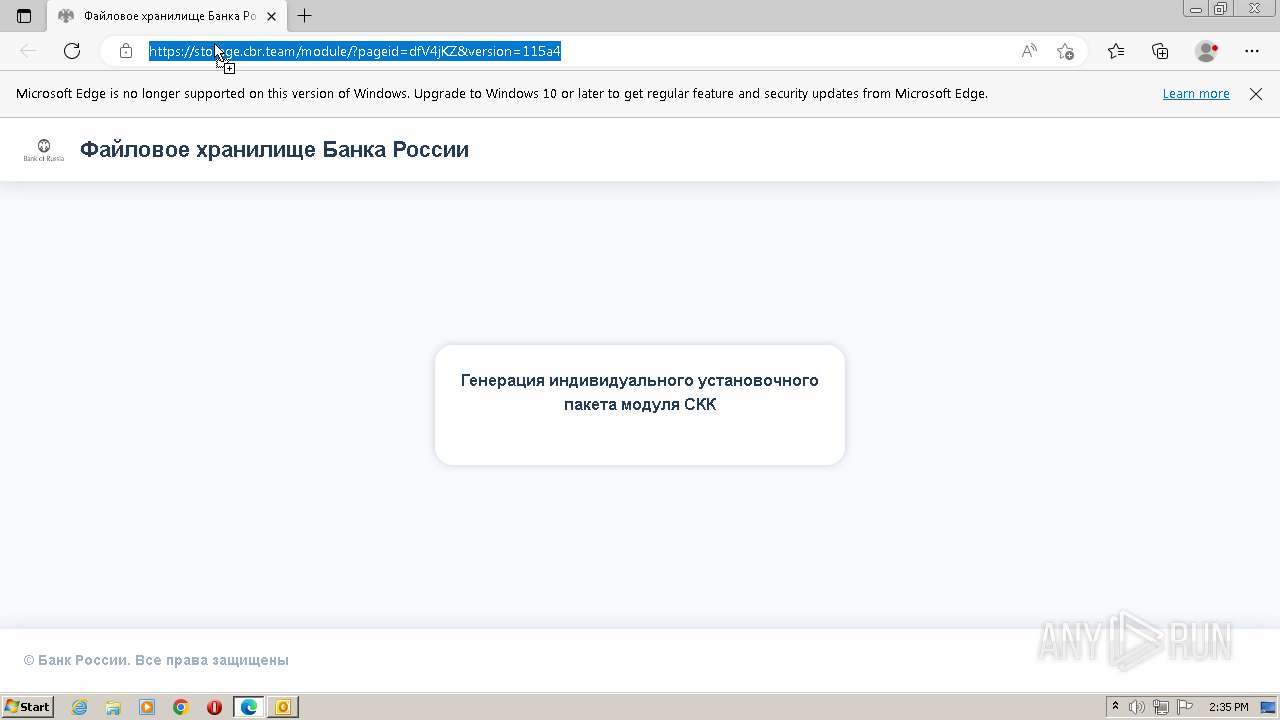Close the Файловое хранилище tab

[271, 16]
